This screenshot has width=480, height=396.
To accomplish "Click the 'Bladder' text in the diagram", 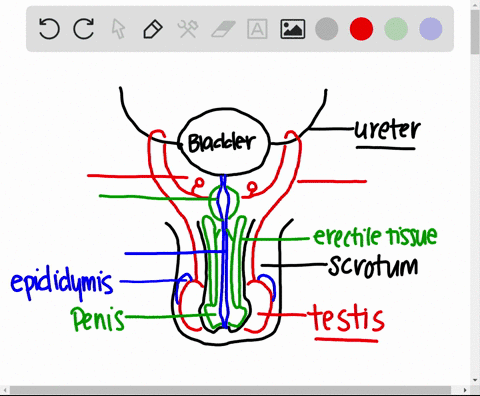I will pyautogui.click(x=222, y=143).
